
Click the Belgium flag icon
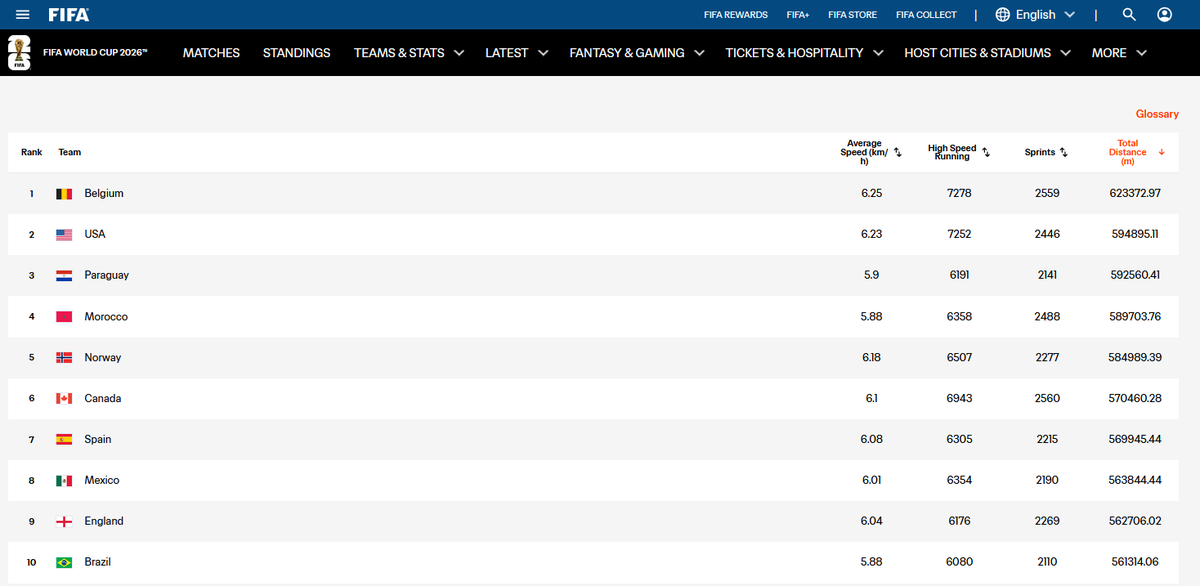pyautogui.click(x=64, y=193)
